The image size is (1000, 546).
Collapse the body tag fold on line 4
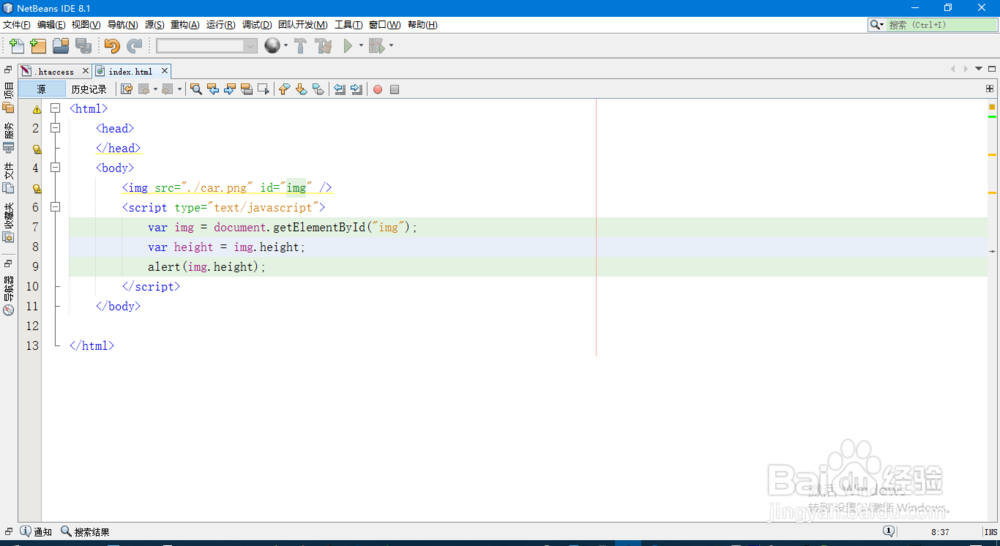tap(55, 168)
